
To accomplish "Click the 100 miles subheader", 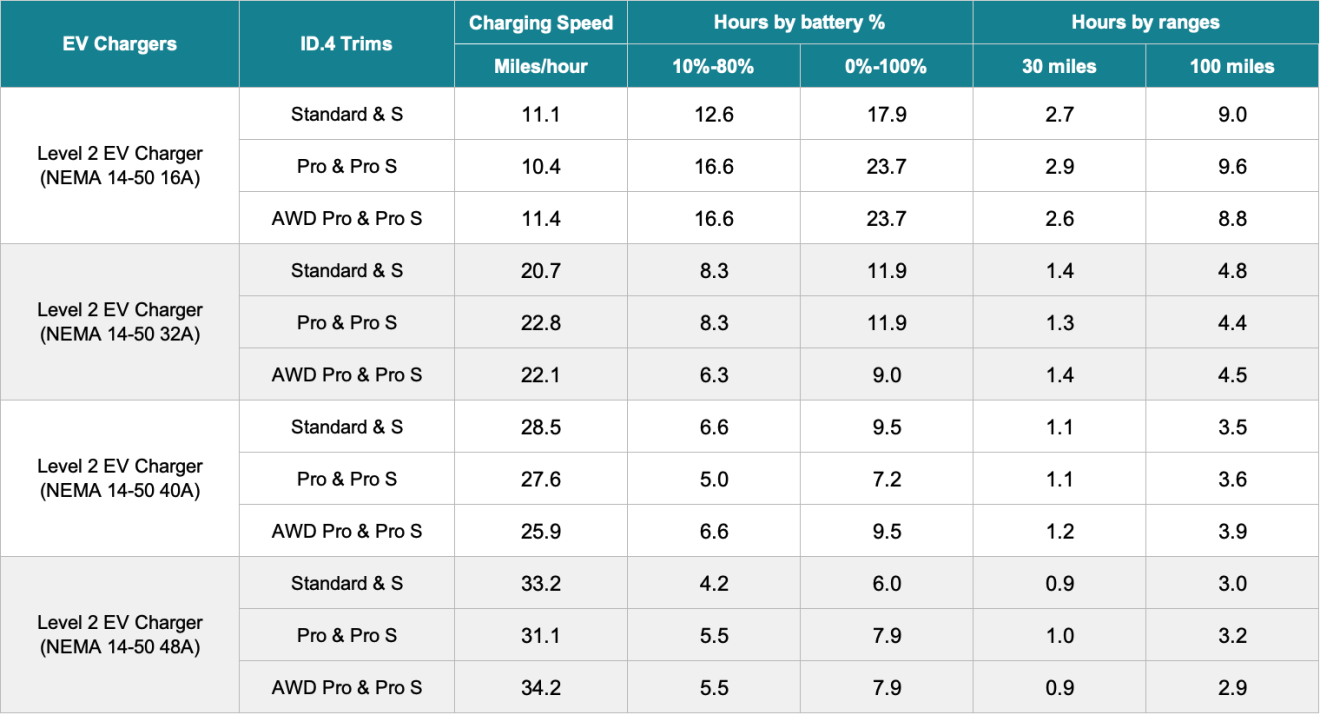I will [x=1232, y=66].
